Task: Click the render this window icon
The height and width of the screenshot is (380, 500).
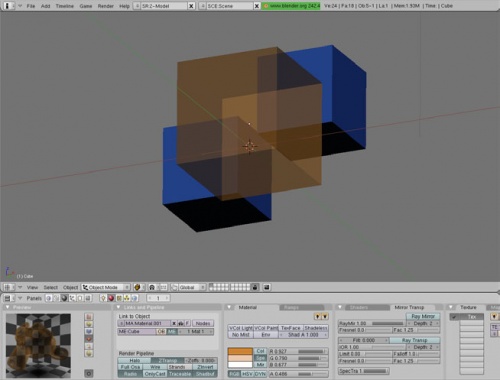Action: pos(267,287)
